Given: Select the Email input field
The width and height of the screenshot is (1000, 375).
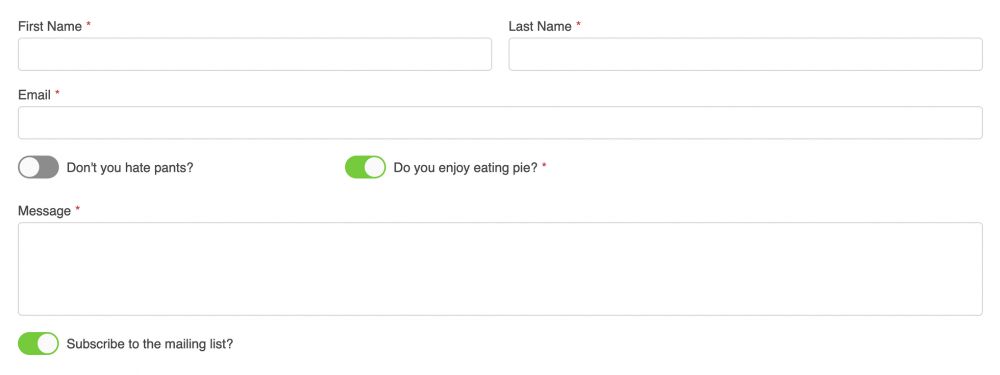Looking at the screenshot, I should 500,122.
